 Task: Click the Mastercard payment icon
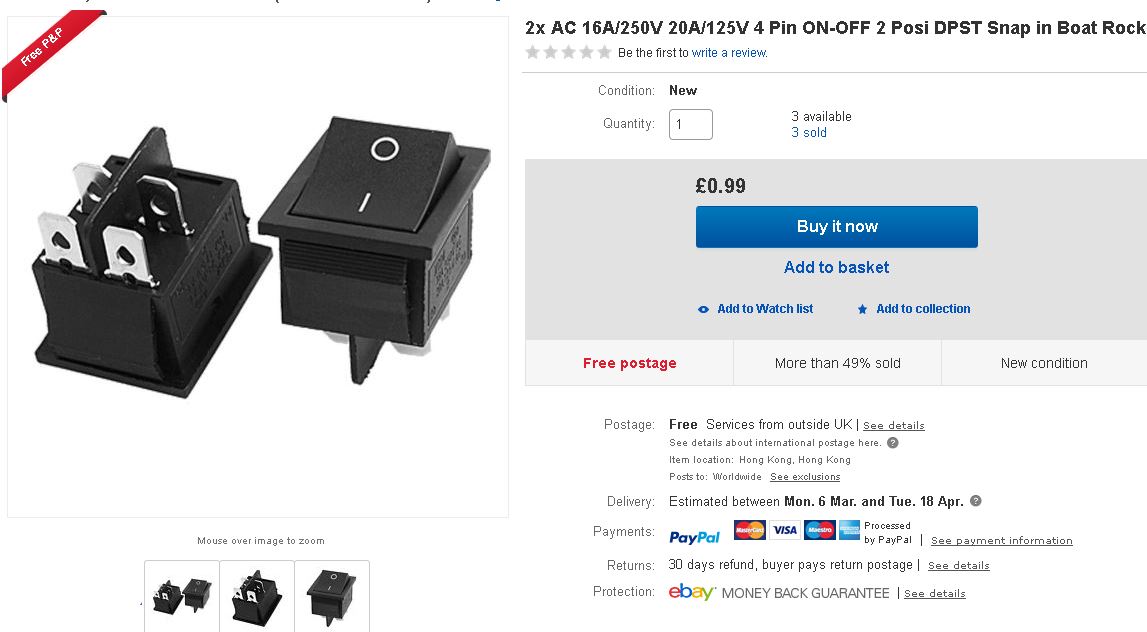click(749, 530)
